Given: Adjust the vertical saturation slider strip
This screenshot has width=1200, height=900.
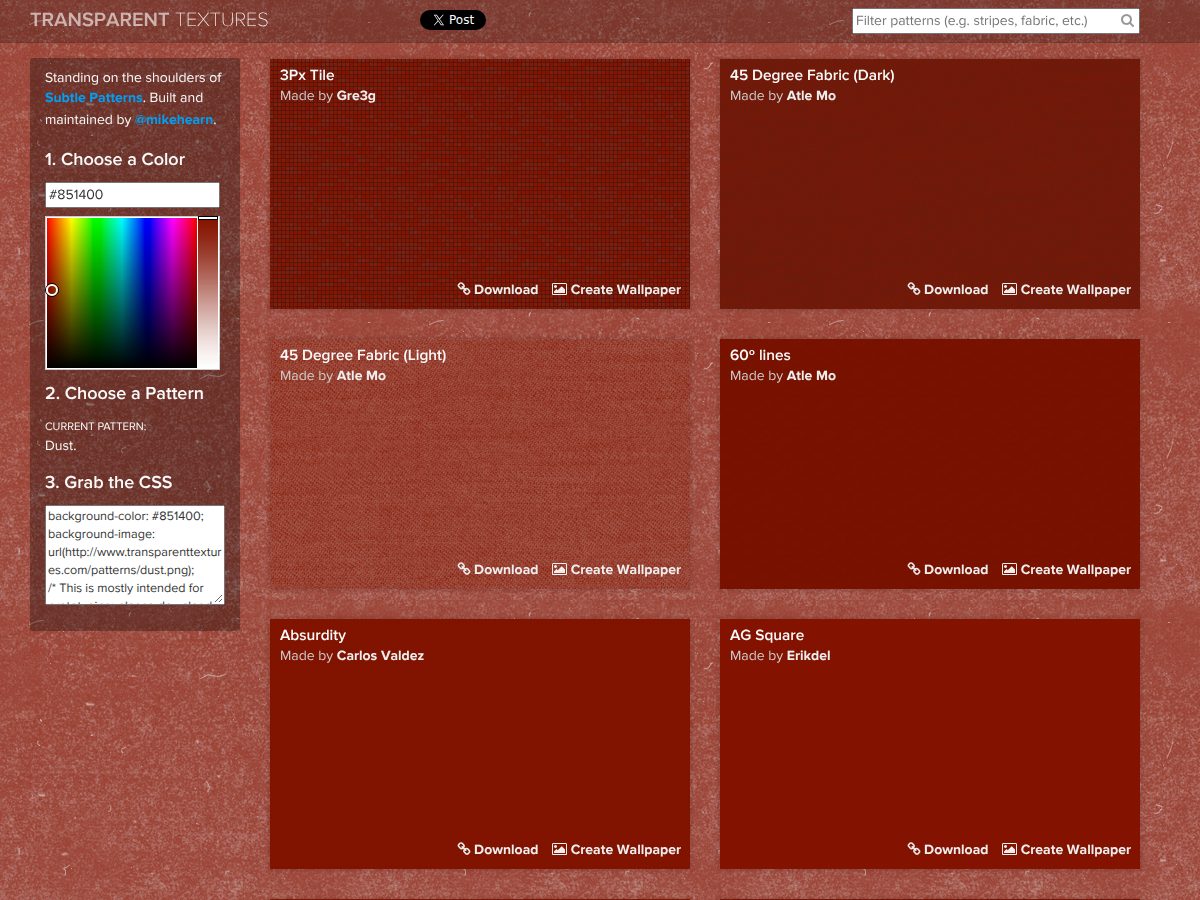Looking at the screenshot, I should tap(208, 293).
